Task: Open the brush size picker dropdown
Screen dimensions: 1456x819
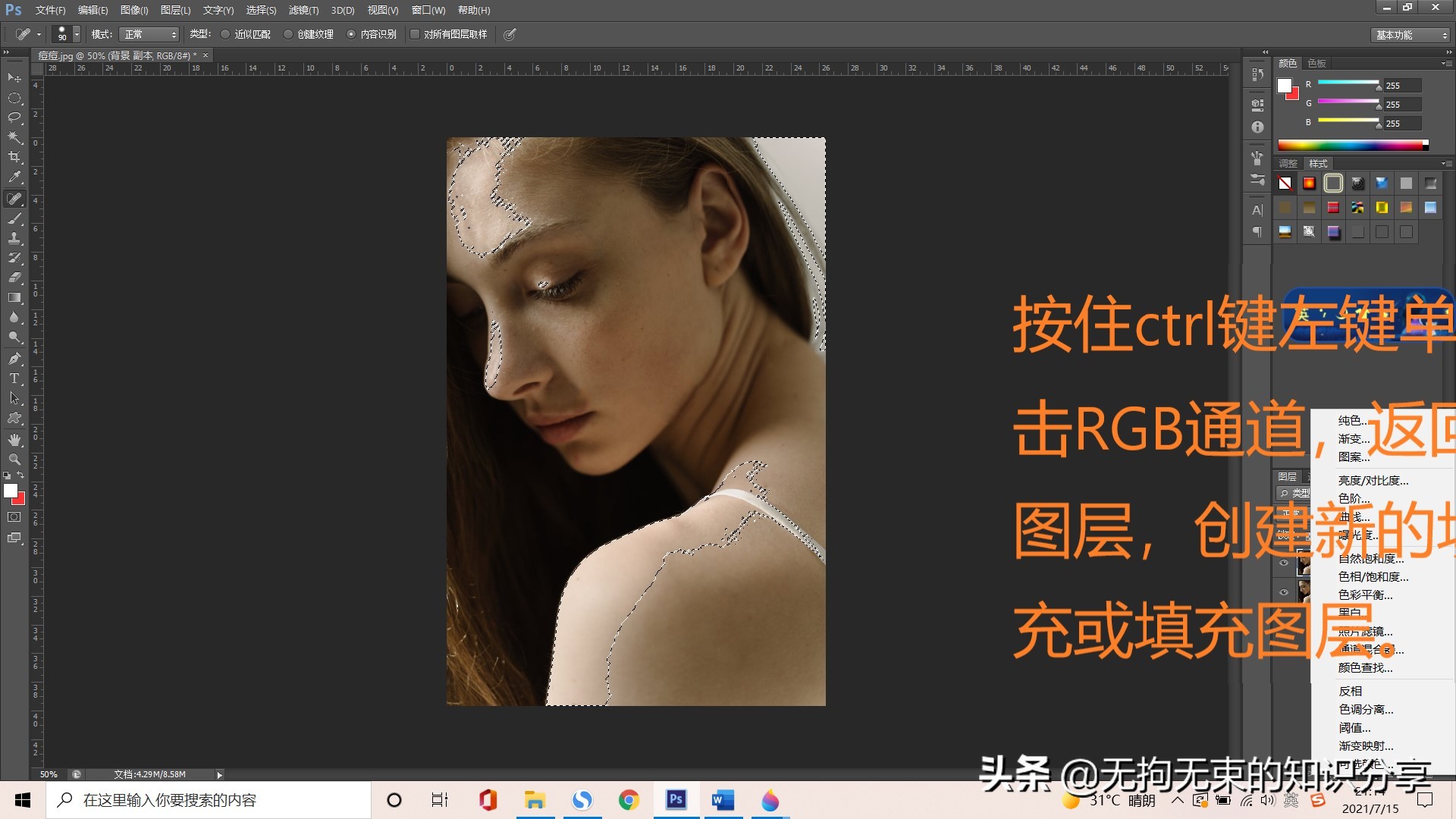Action: click(75, 34)
